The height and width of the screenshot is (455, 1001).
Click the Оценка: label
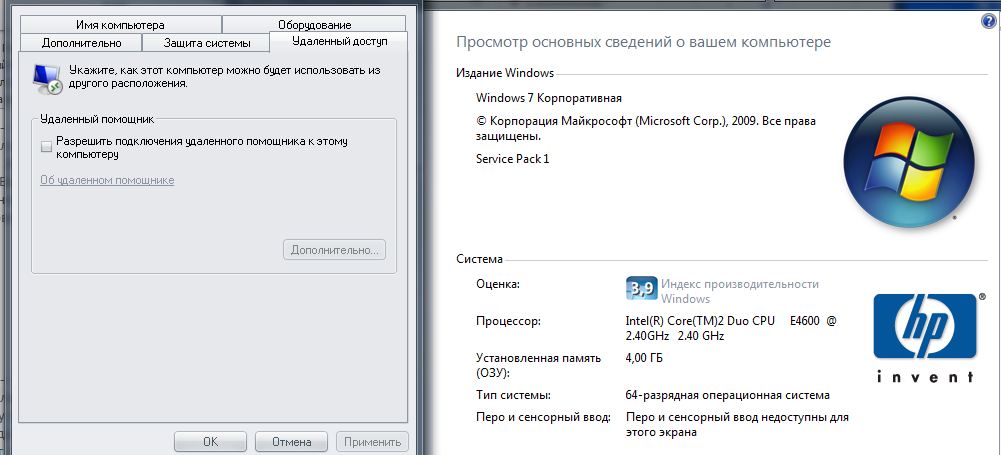coord(498,284)
